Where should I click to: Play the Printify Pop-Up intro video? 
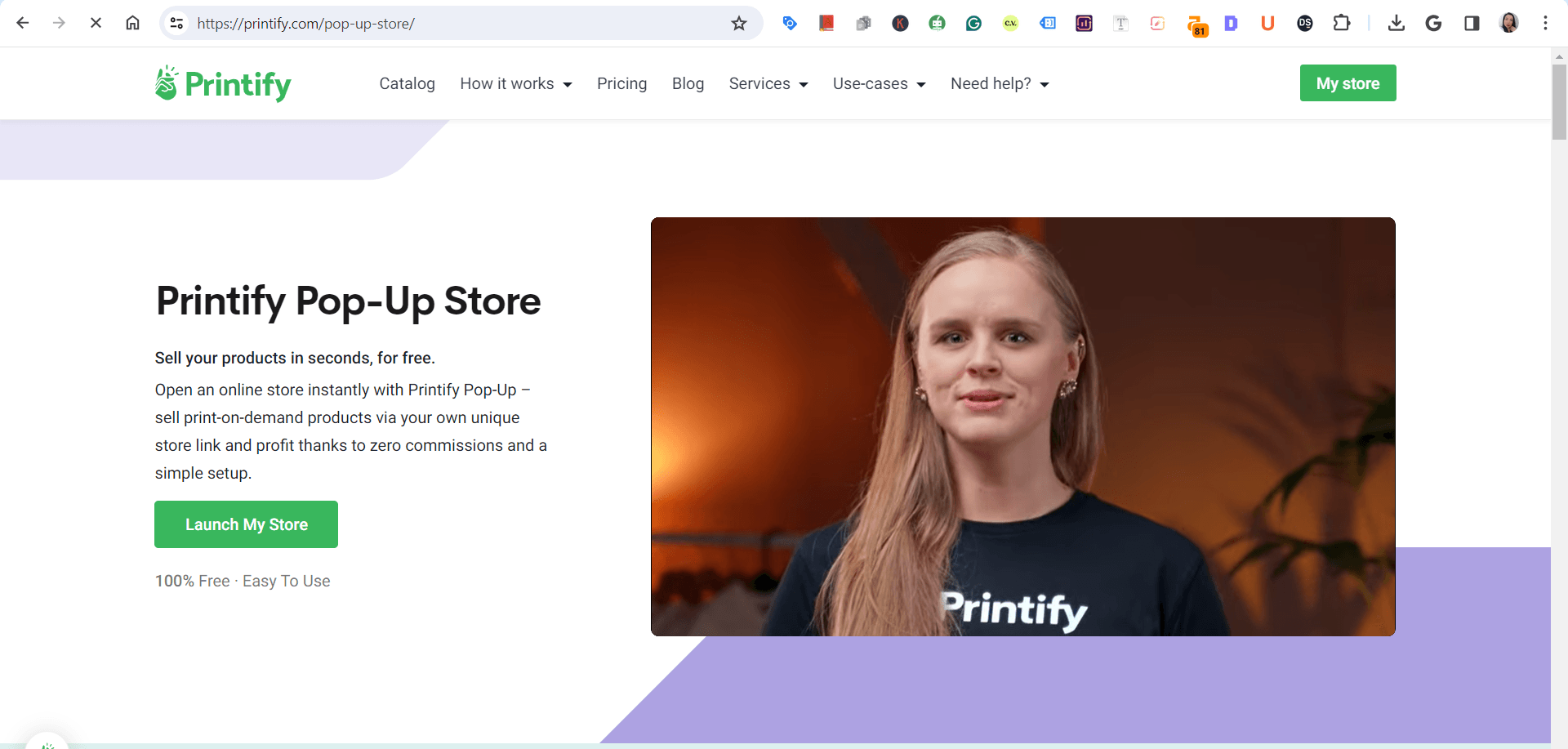(1022, 426)
